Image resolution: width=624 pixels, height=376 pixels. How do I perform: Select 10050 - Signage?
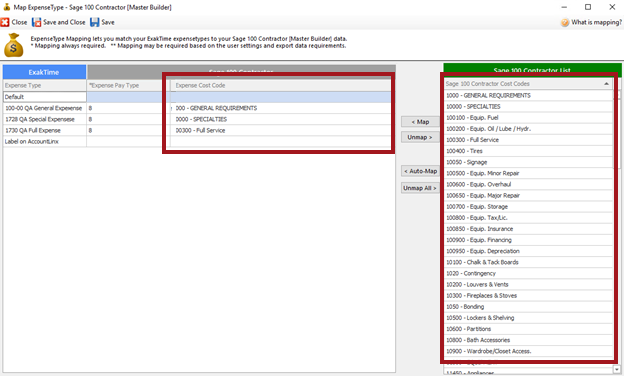[528, 162]
